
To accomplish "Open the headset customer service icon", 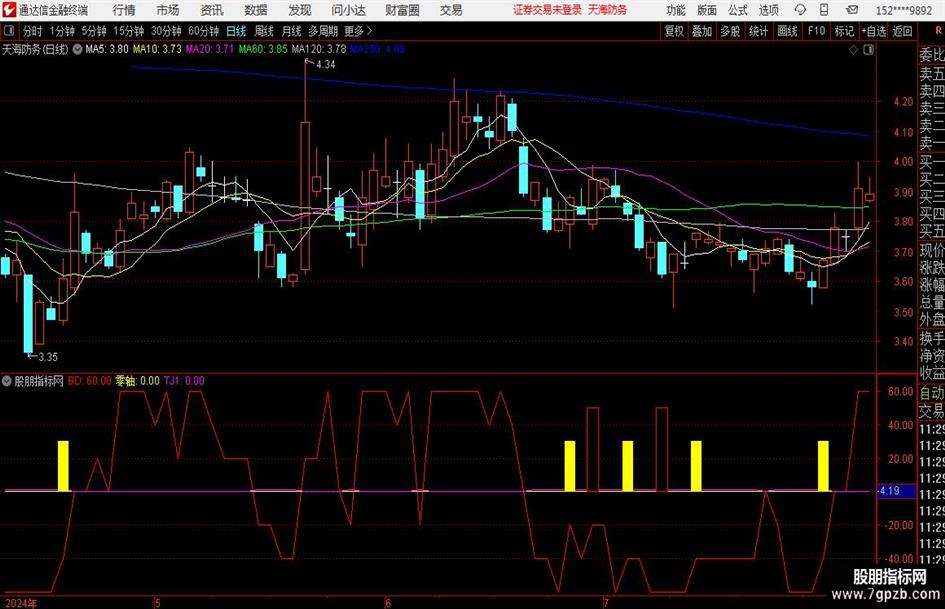I will 800,10.
